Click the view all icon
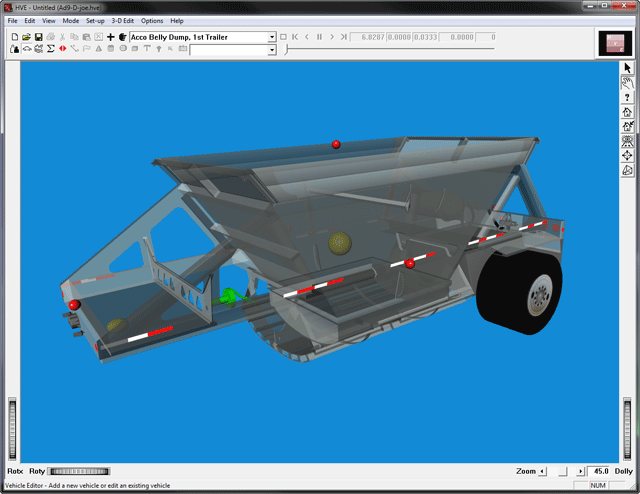The image size is (640, 494). (627, 141)
